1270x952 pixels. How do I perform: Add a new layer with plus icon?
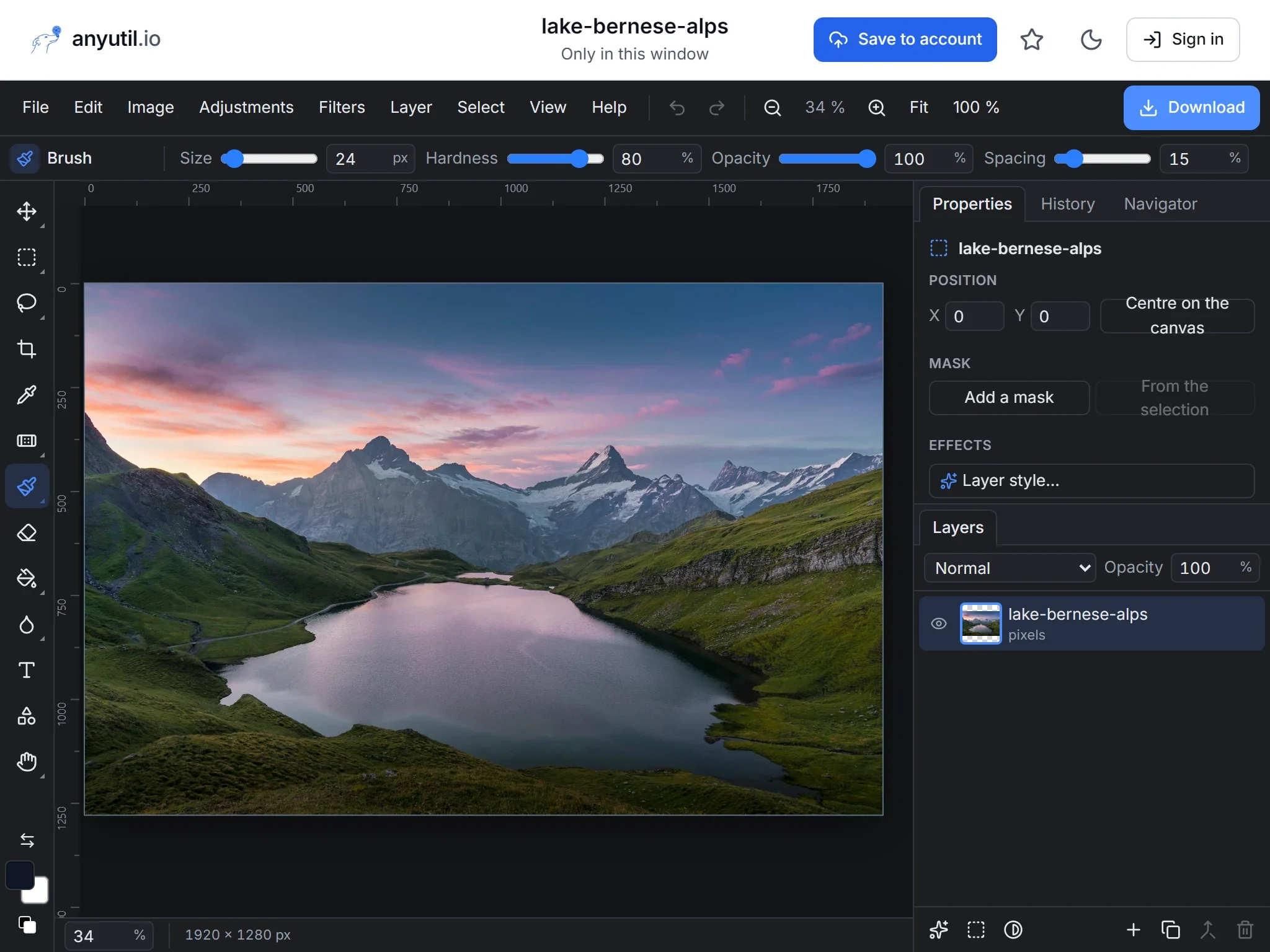pos(1133,930)
